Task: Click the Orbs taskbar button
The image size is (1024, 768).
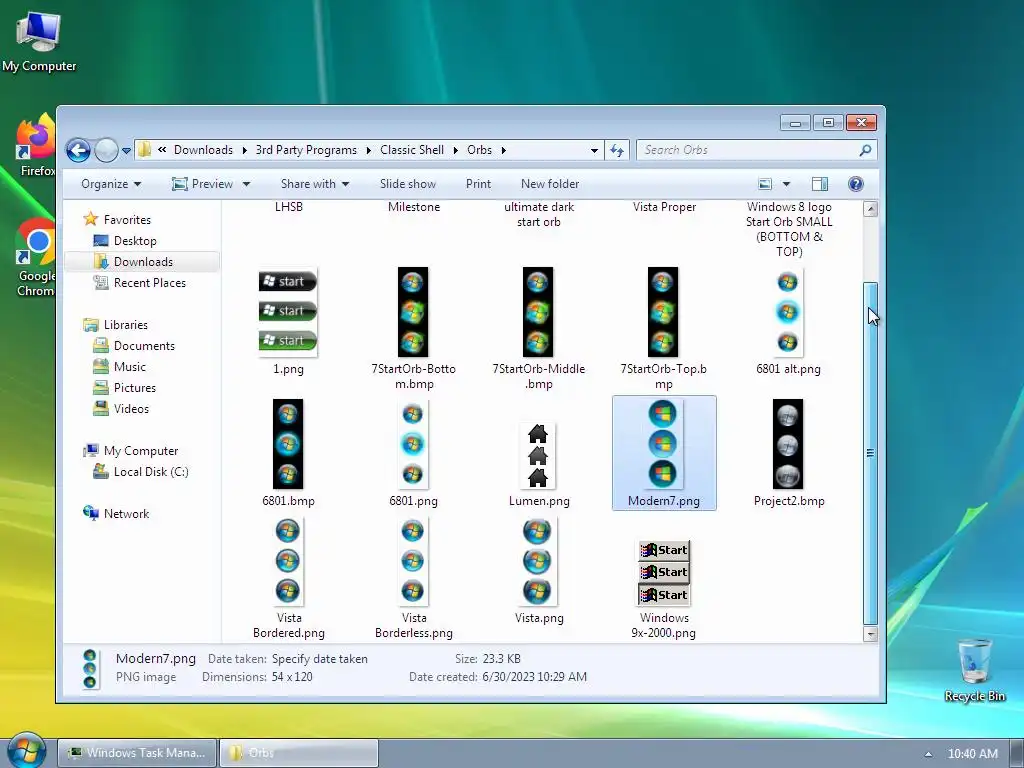Action: (x=299, y=753)
